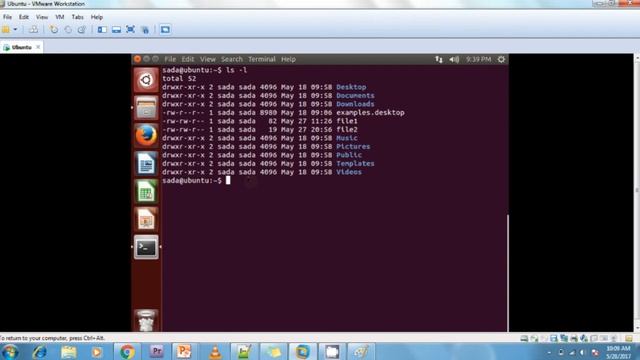Open terminal Search menu
Image resolution: width=640 pixels, height=360 pixels.
[x=232, y=59]
